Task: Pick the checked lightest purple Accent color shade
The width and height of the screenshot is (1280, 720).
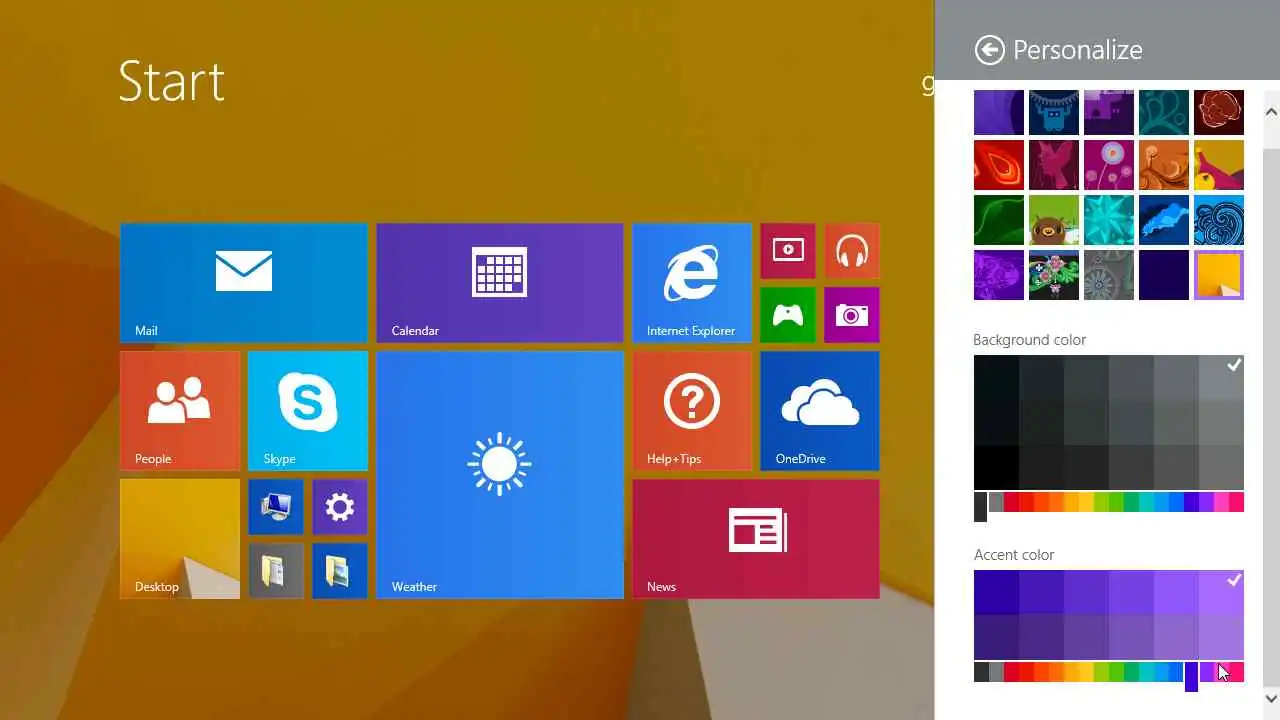Action: 1221,592
